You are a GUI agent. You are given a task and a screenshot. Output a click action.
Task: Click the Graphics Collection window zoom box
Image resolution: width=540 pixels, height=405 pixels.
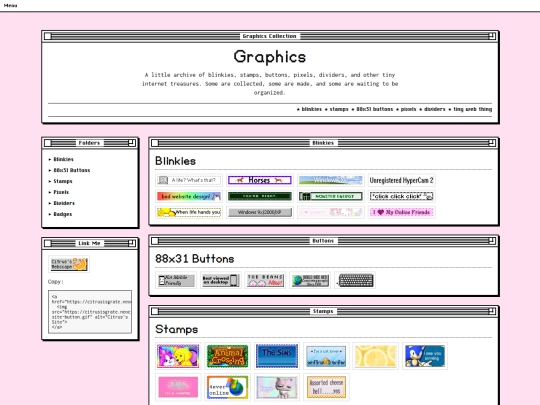pos(492,36)
